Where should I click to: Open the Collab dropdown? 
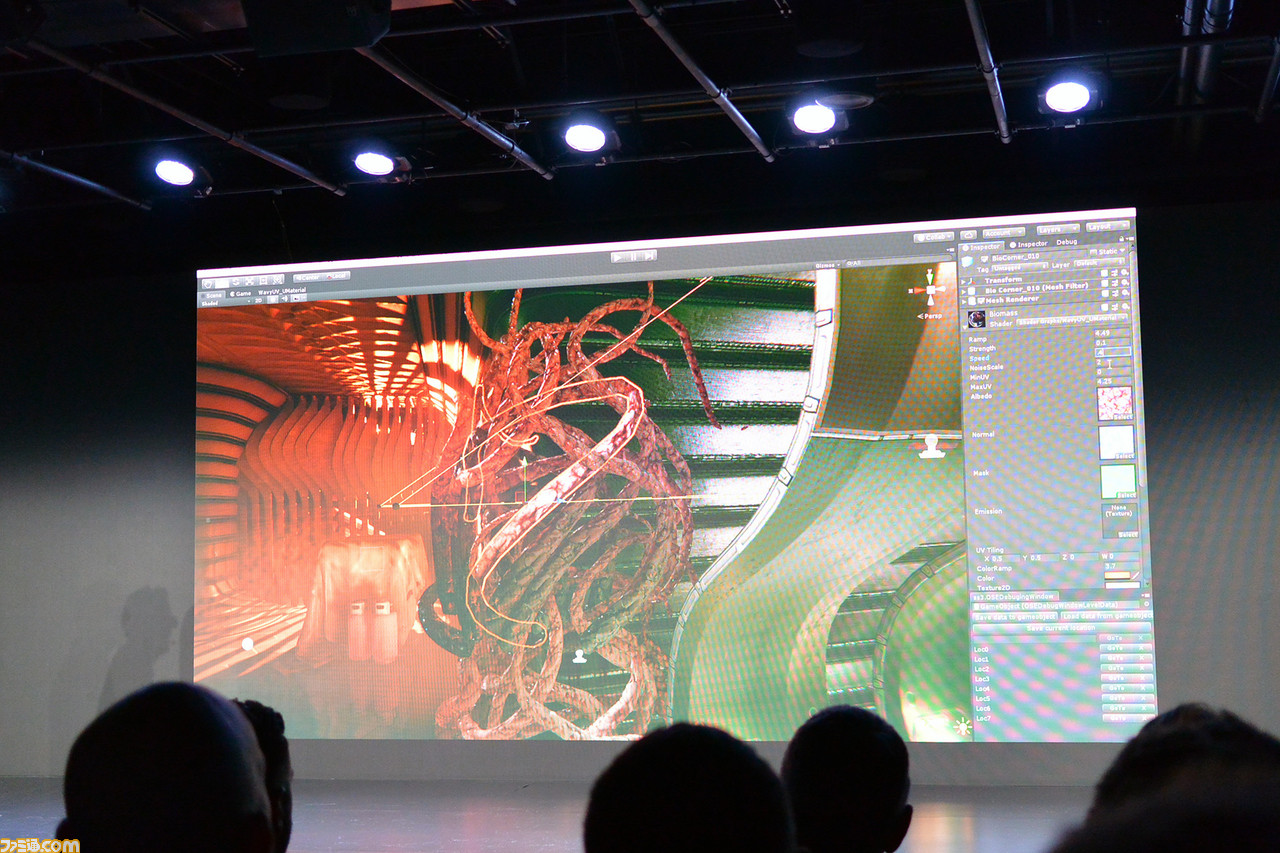(x=934, y=237)
